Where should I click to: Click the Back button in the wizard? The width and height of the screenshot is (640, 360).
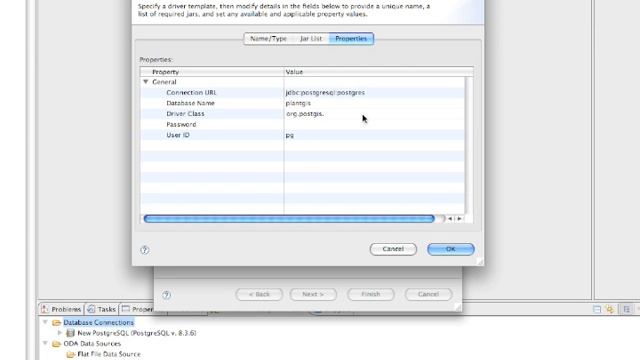point(259,294)
